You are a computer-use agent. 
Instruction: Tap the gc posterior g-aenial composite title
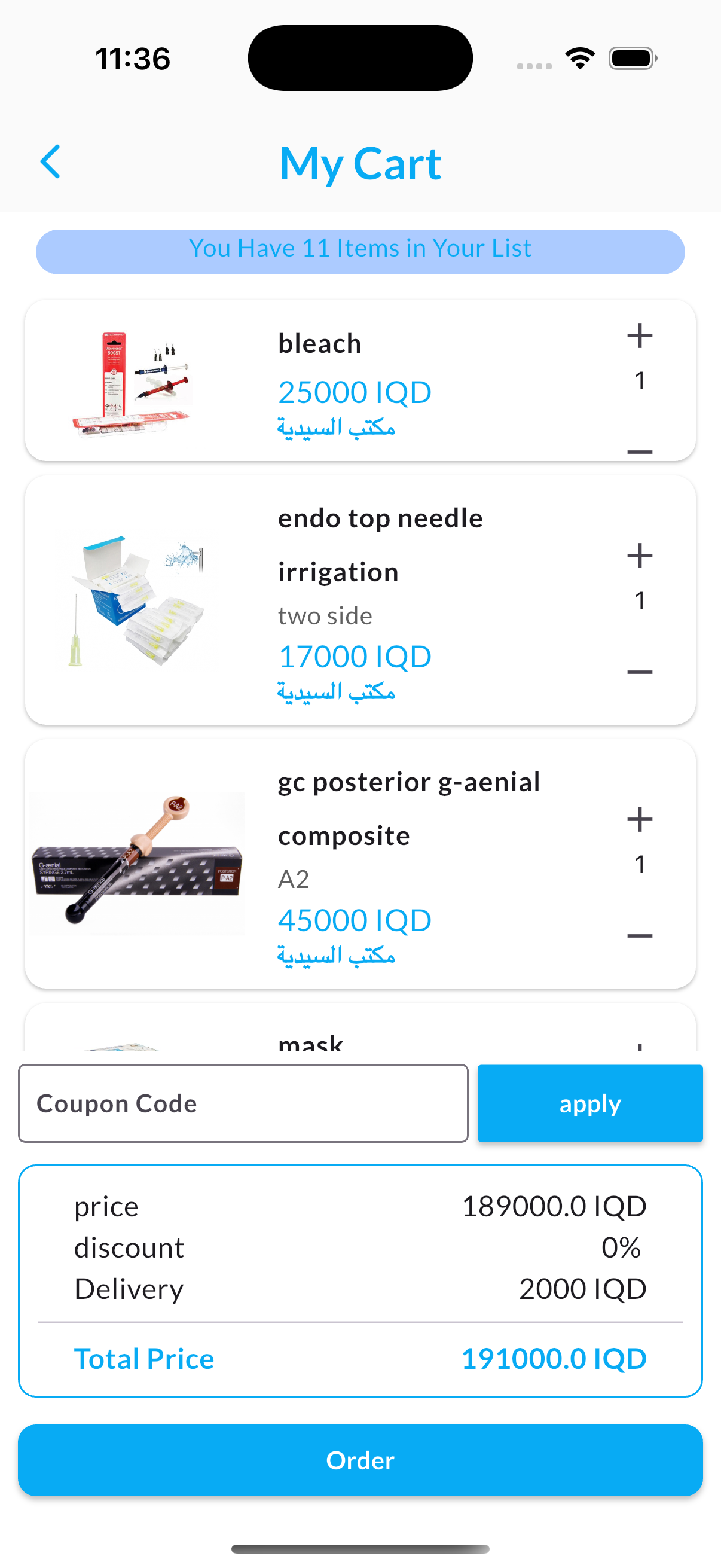coord(408,808)
